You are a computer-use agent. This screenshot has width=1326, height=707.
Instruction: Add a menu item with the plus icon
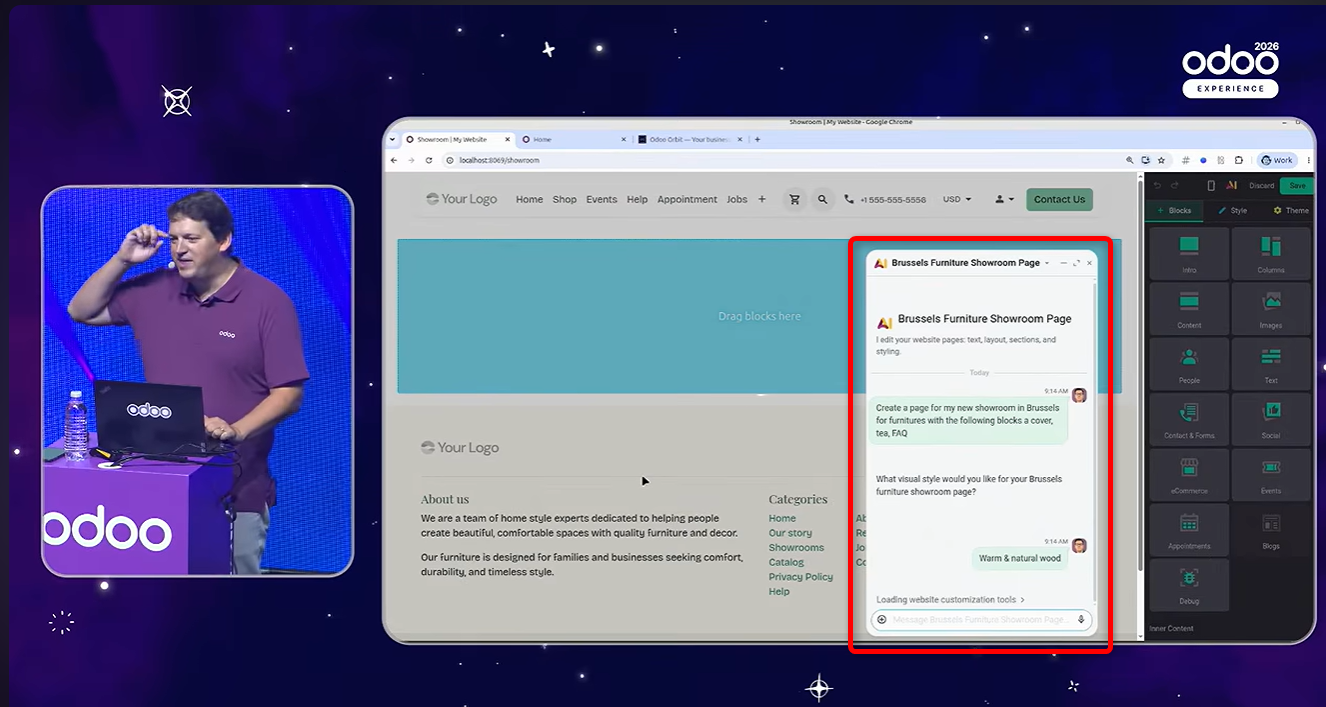point(762,200)
